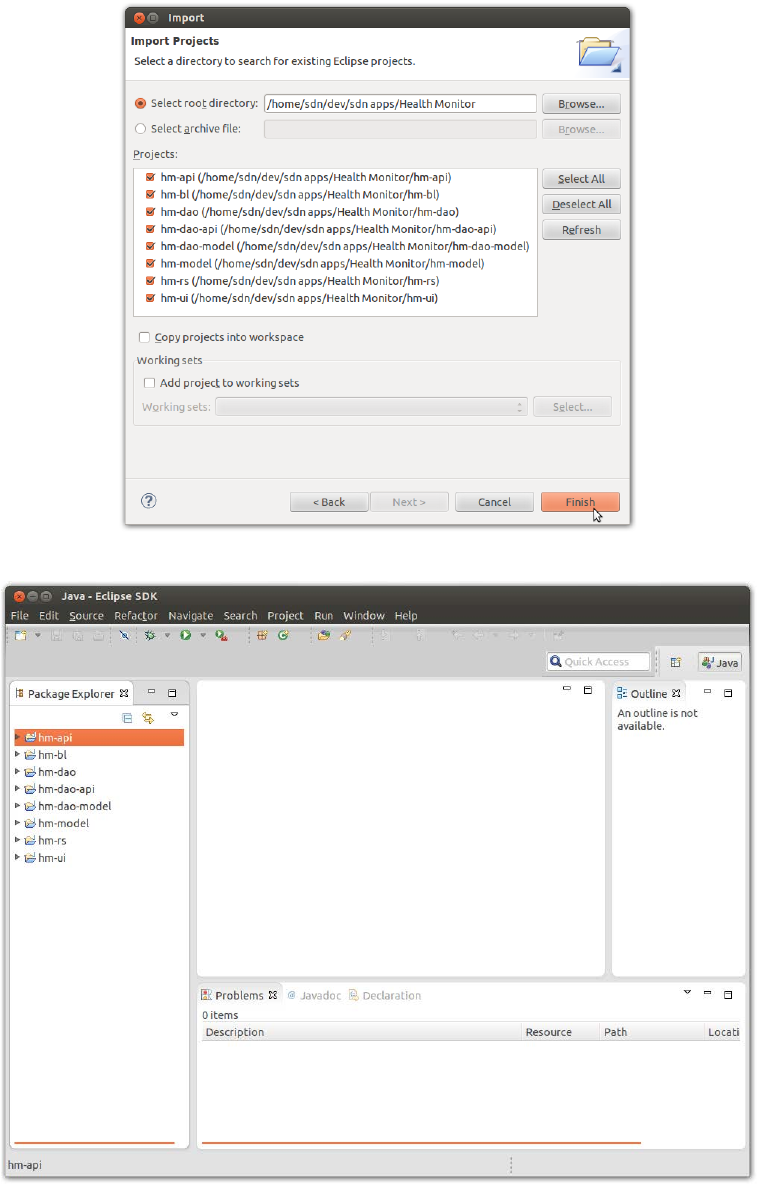Enable 'Add project to working sets' checkbox
The width and height of the screenshot is (757, 1184).
pos(149,383)
